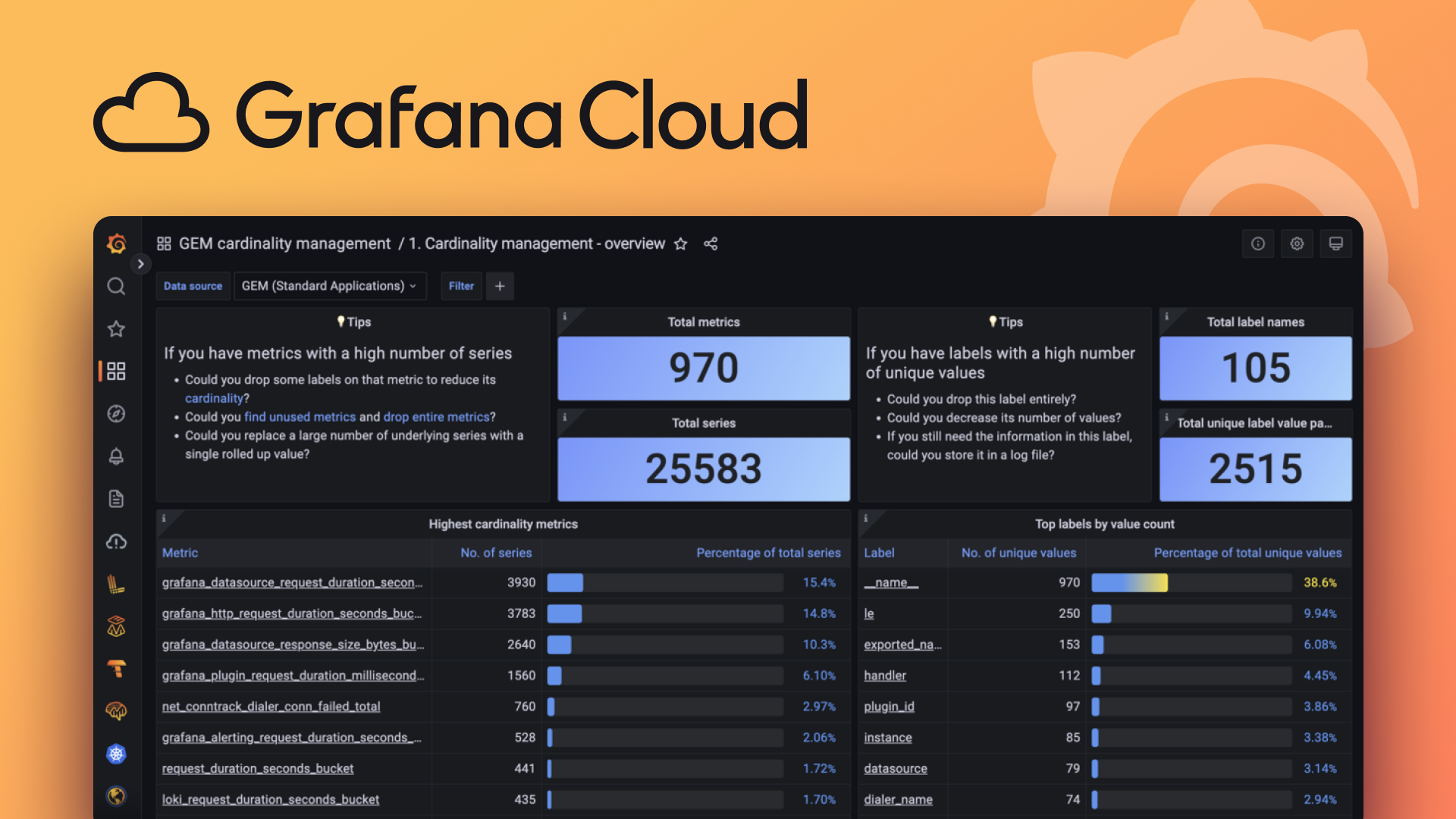Screen dimensions: 1456x819
Task: Click the Add panel plus button
Action: [500, 286]
